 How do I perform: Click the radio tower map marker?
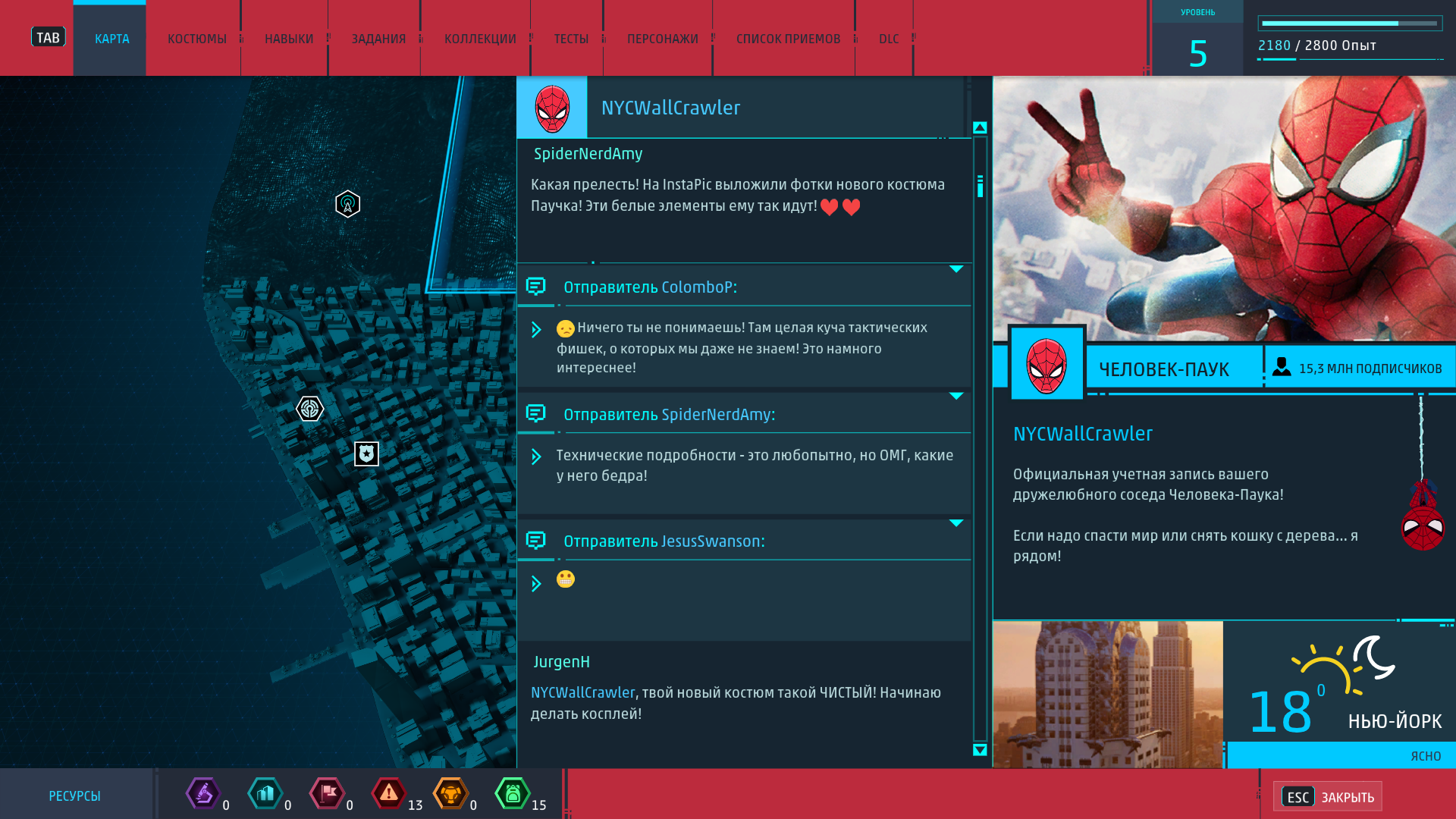coord(347,203)
